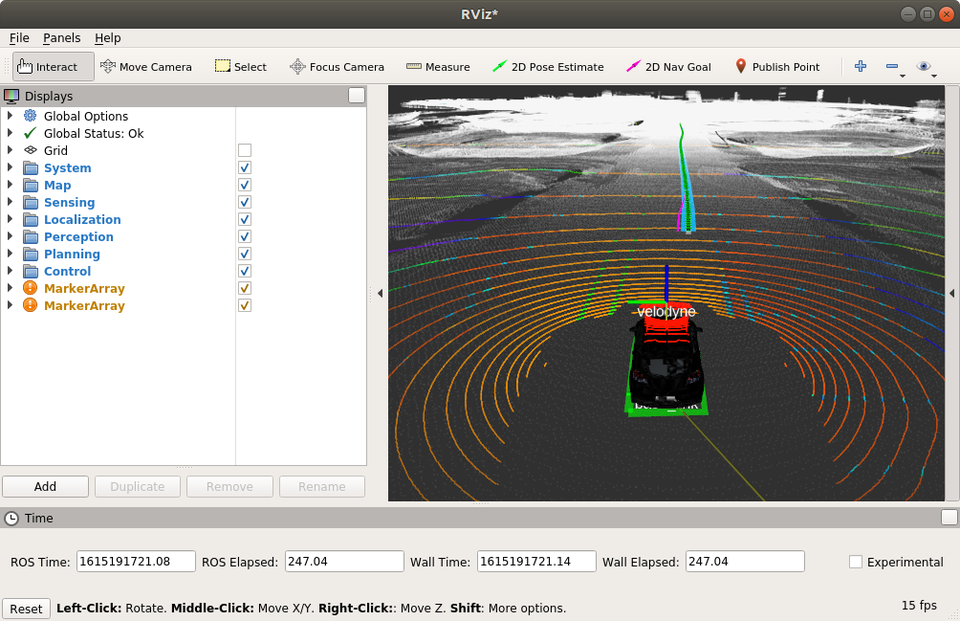Click the ROS Time field
This screenshot has width=960, height=621.
(x=136, y=562)
